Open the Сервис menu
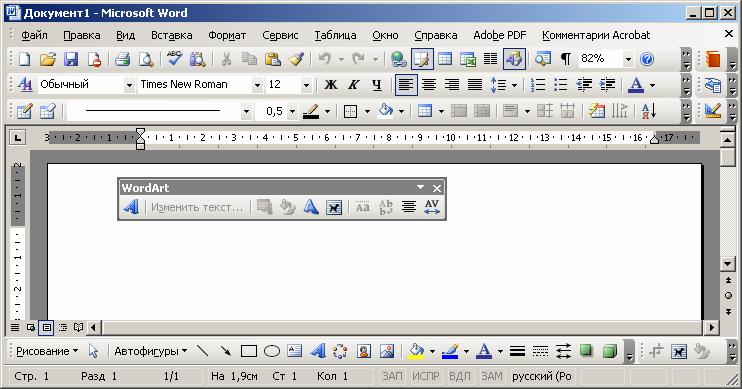Screen dimensions: 742x389 [x=280, y=35]
